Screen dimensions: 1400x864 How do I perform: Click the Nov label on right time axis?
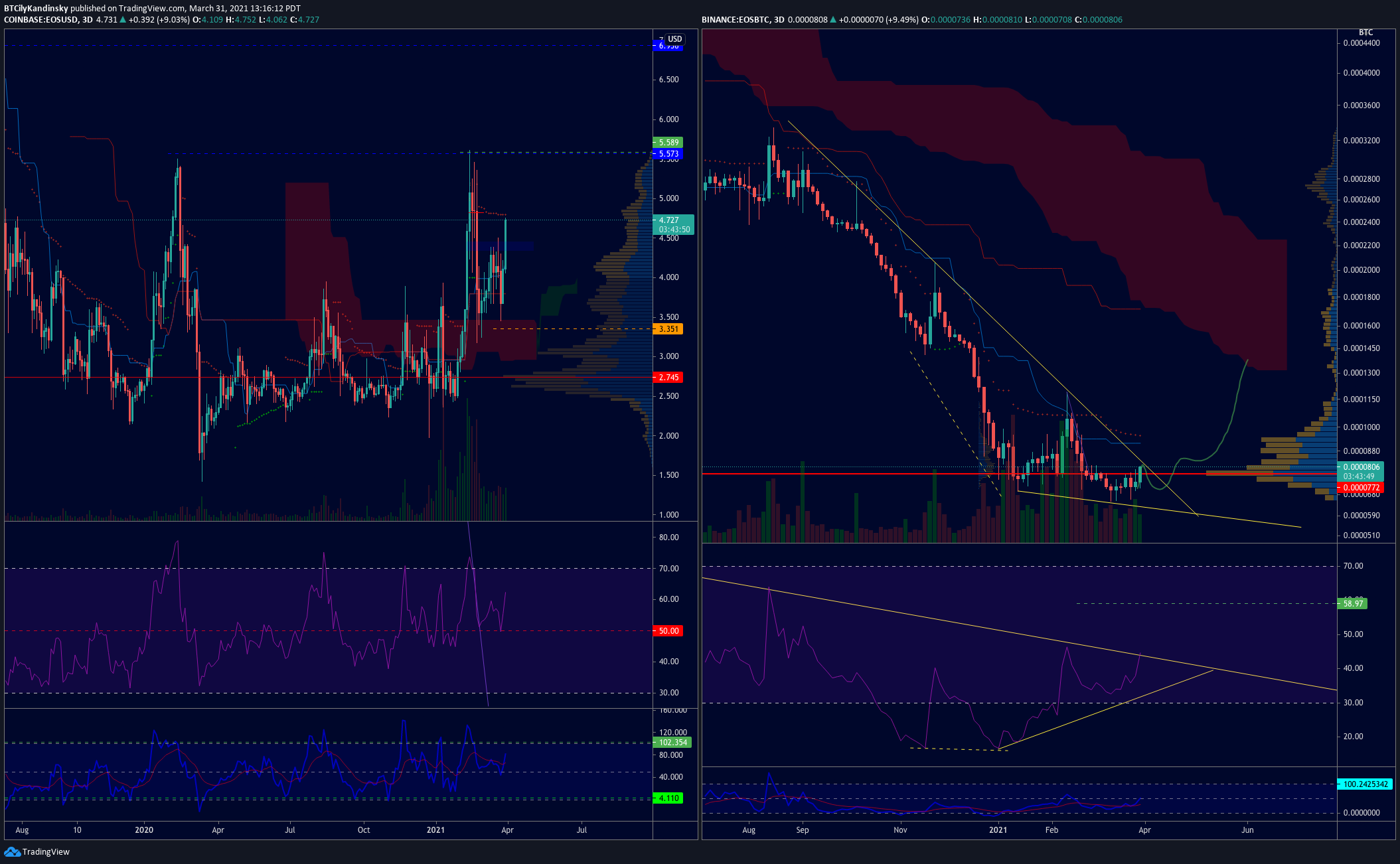tap(900, 830)
